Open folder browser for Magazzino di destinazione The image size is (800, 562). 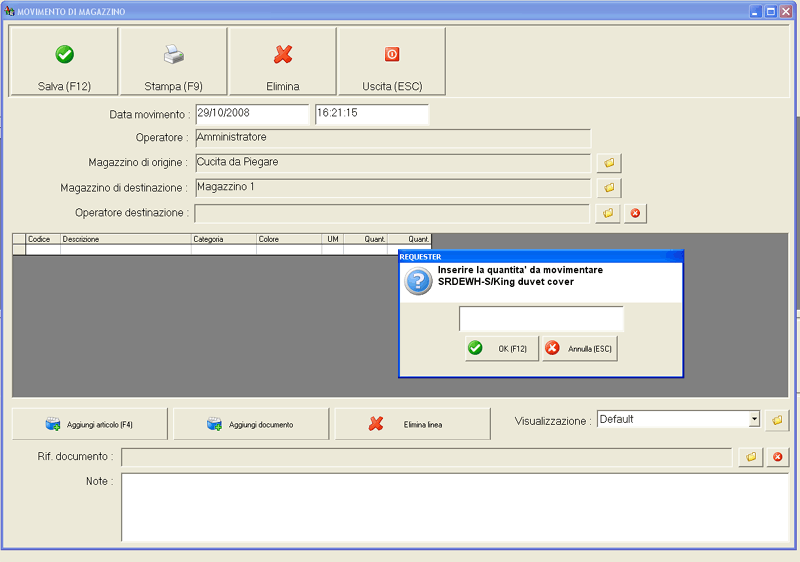pyautogui.click(x=609, y=188)
